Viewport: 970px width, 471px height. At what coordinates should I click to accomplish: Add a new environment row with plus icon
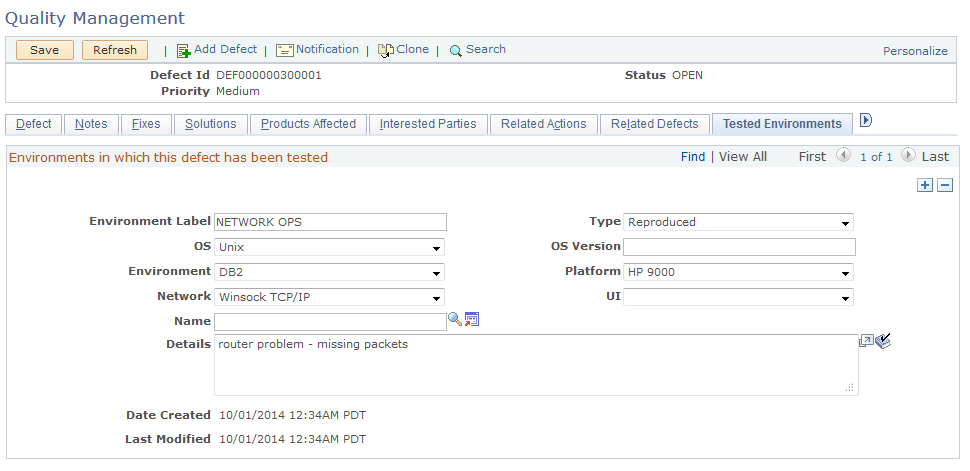coord(924,185)
